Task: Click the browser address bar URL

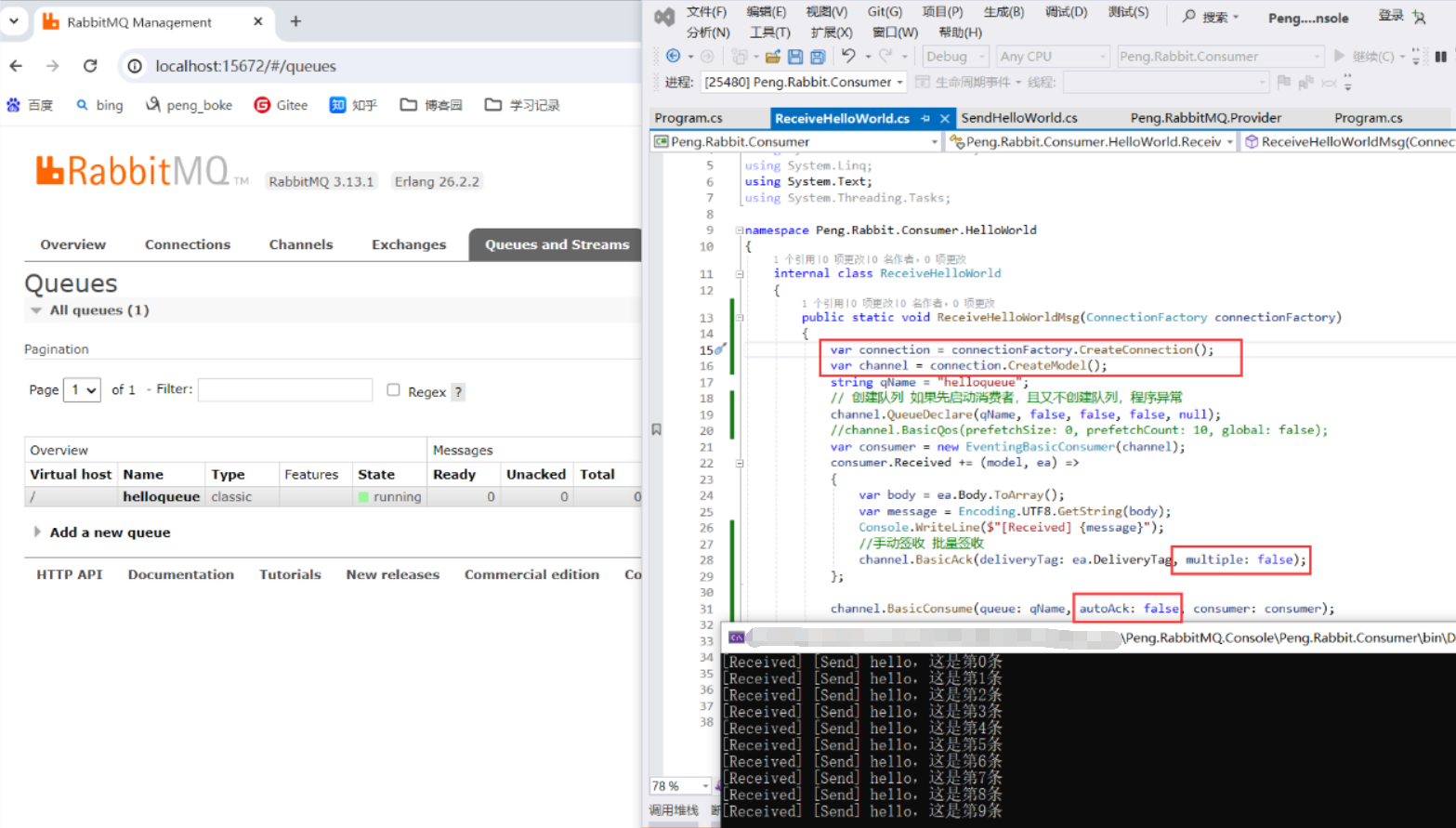Action: click(x=245, y=66)
